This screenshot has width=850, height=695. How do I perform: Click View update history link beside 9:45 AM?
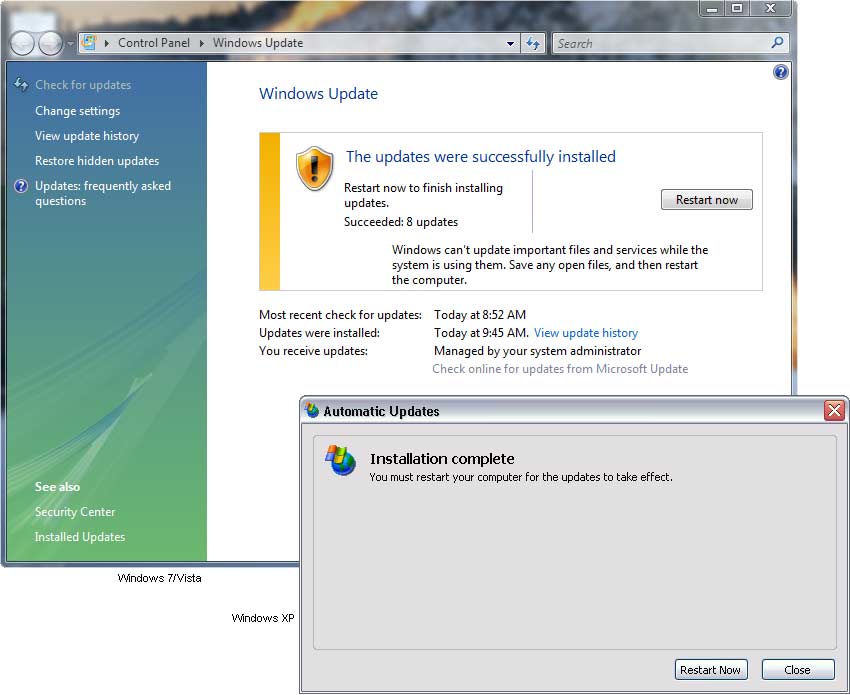pos(586,333)
